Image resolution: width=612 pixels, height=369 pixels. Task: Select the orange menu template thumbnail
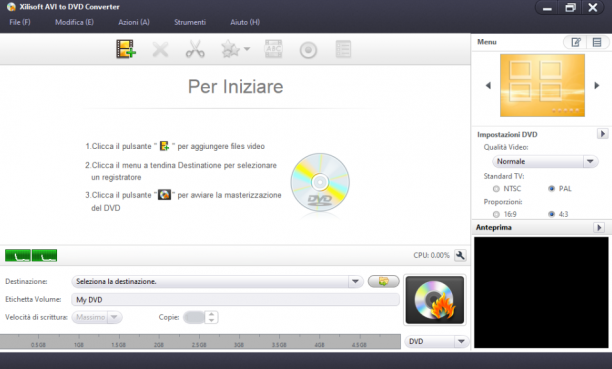(542, 85)
